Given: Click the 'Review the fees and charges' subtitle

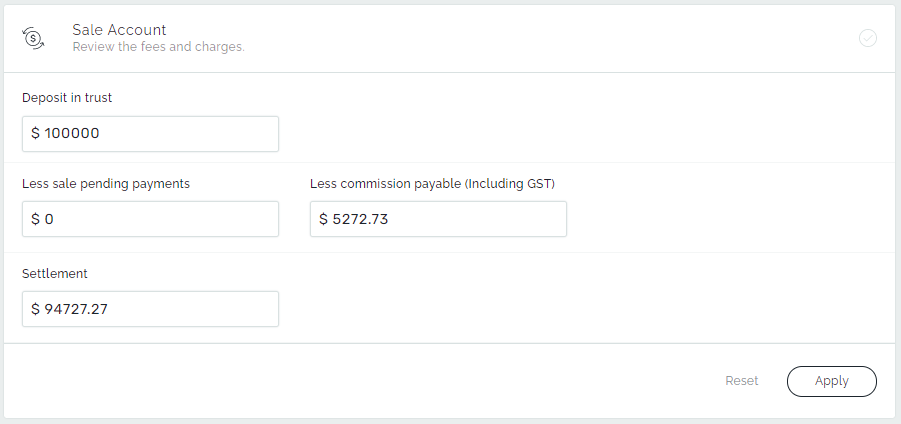Looking at the screenshot, I should click(x=158, y=47).
